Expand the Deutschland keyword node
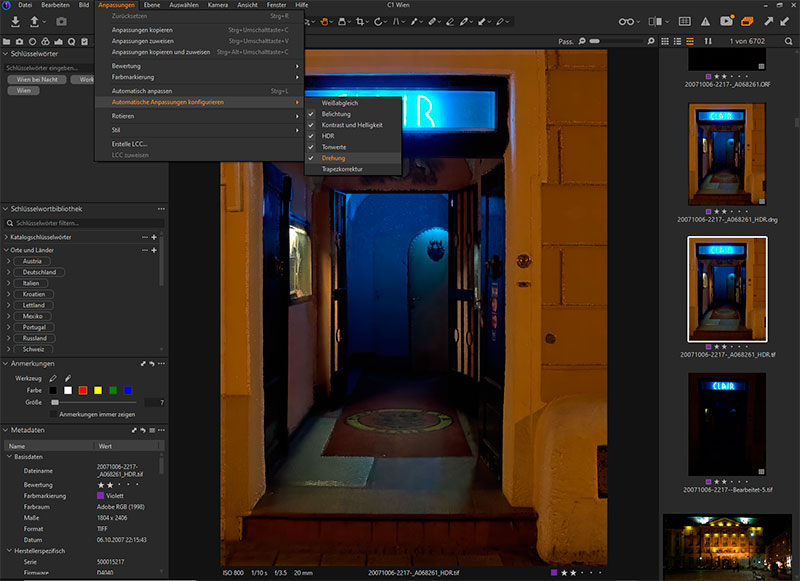 click(x=9, y=272)
